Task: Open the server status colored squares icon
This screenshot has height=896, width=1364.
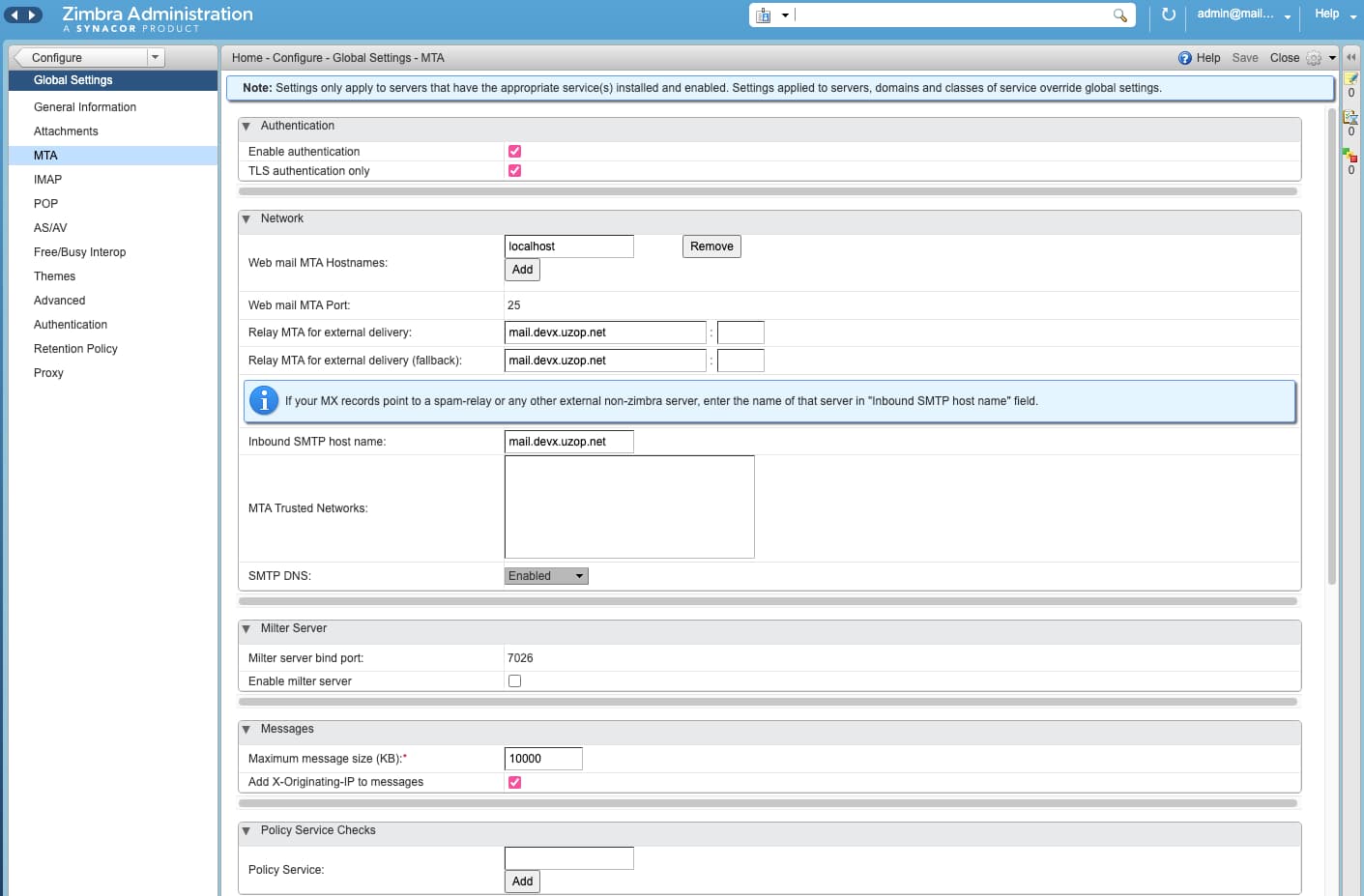Action: 1350,156
